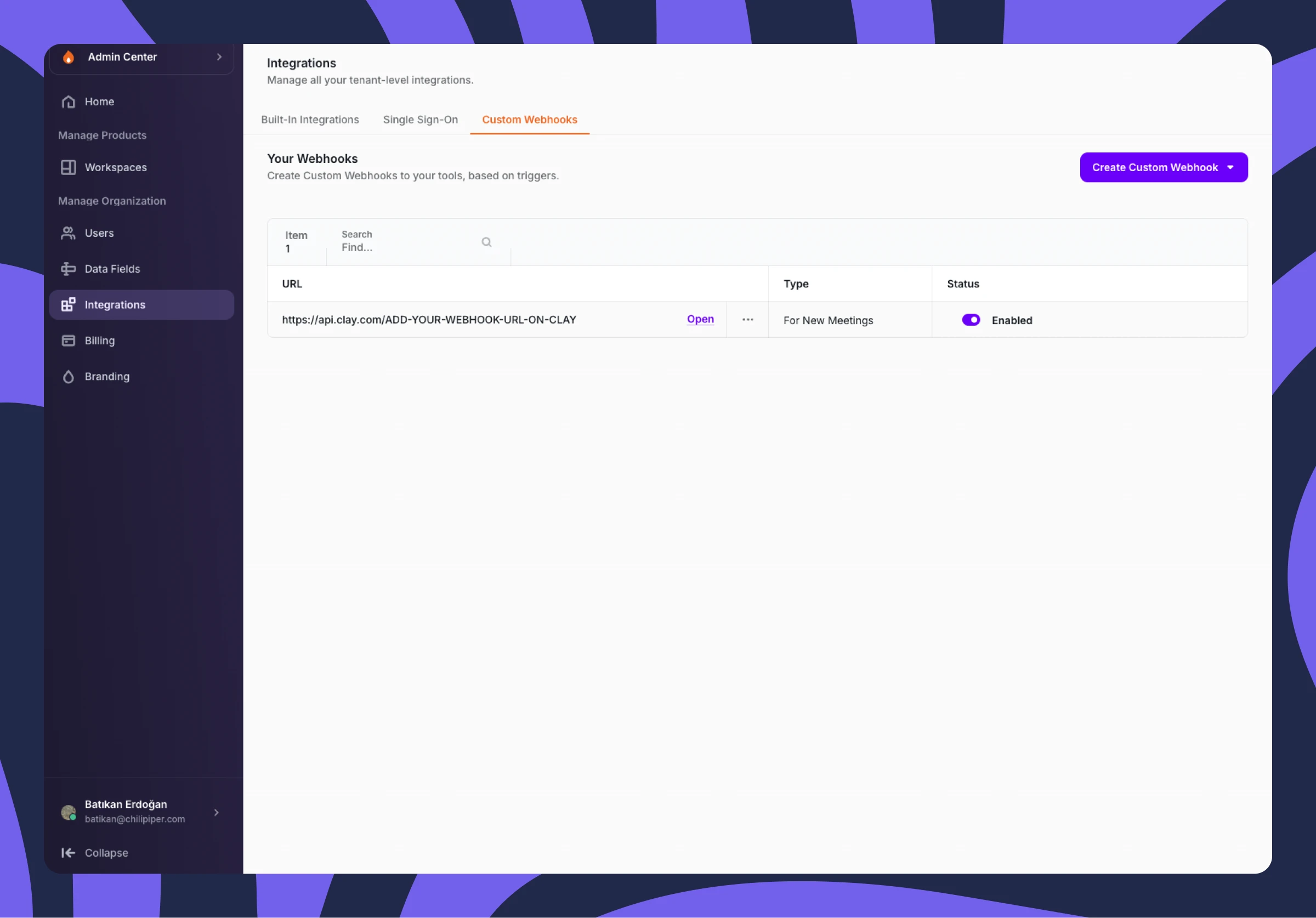Click the batikan@chilipiper.com email text

135,819
